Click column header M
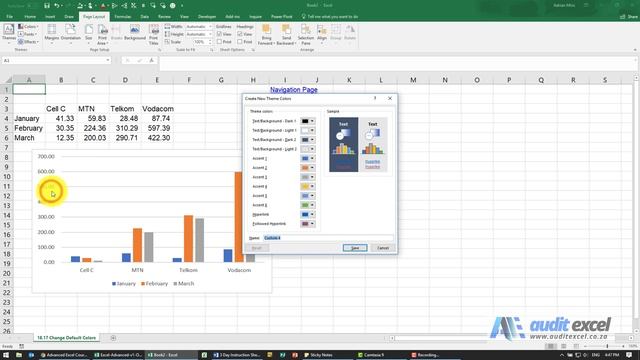Image resolution: width=640 pixels, height=360 pixels. [x=413, y=80]
